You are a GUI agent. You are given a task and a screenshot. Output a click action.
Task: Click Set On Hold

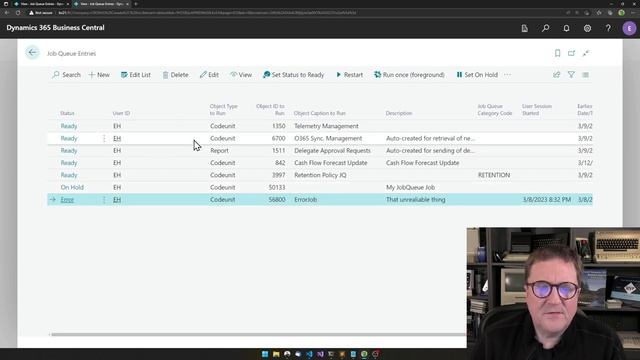pyautogui.click(x=477, y=75)
